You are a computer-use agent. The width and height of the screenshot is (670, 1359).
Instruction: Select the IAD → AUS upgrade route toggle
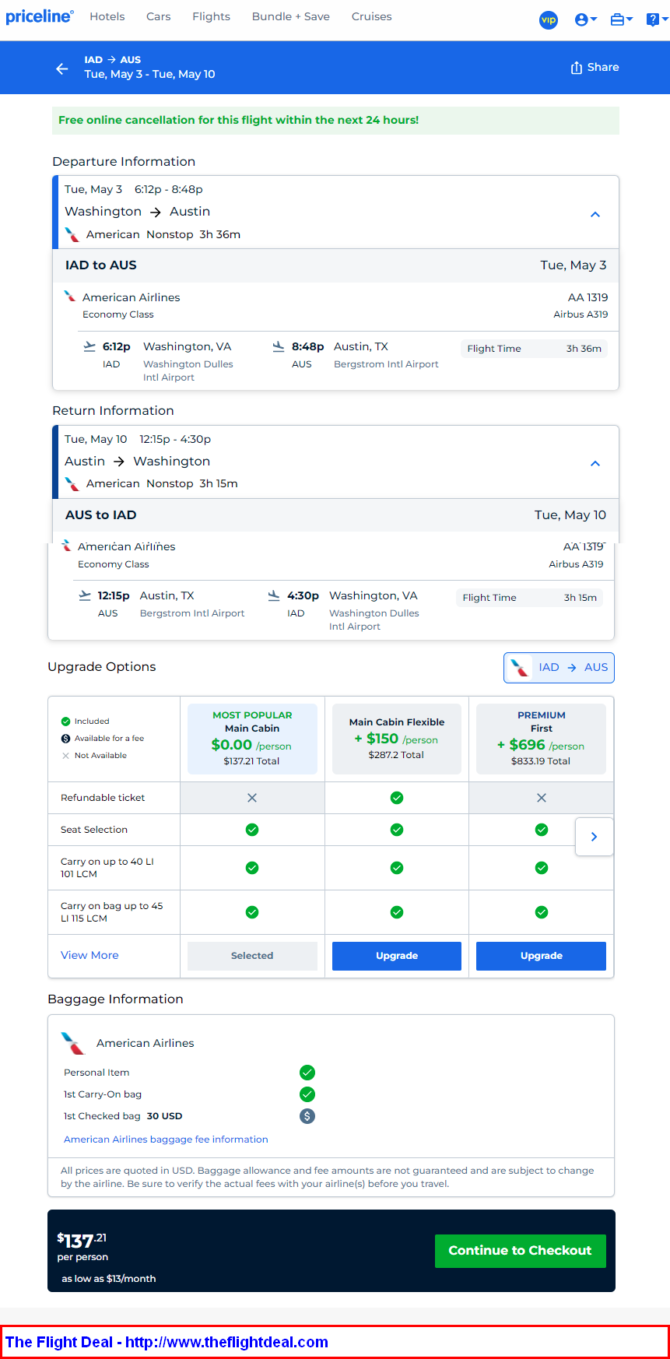click(559, 668)
